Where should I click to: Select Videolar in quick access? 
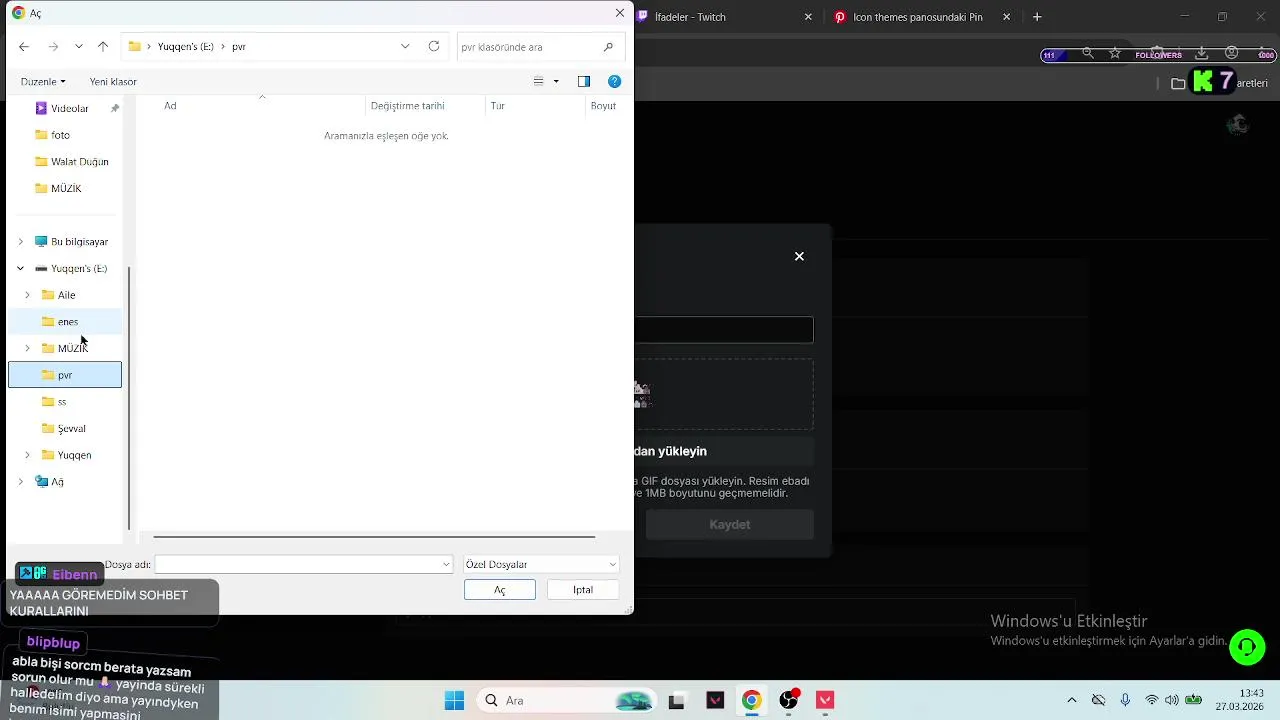(x=69, y=108)
